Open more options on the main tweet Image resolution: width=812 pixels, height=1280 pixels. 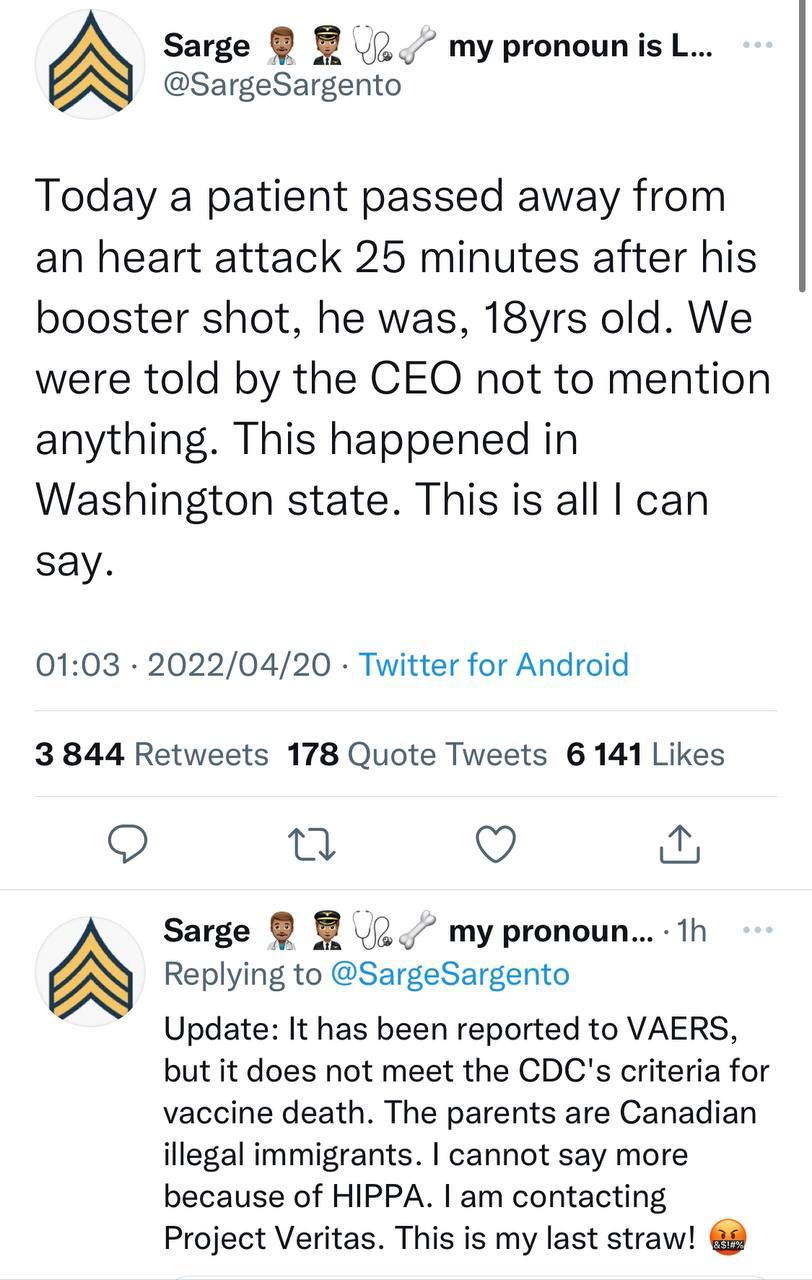coord(759,47)
